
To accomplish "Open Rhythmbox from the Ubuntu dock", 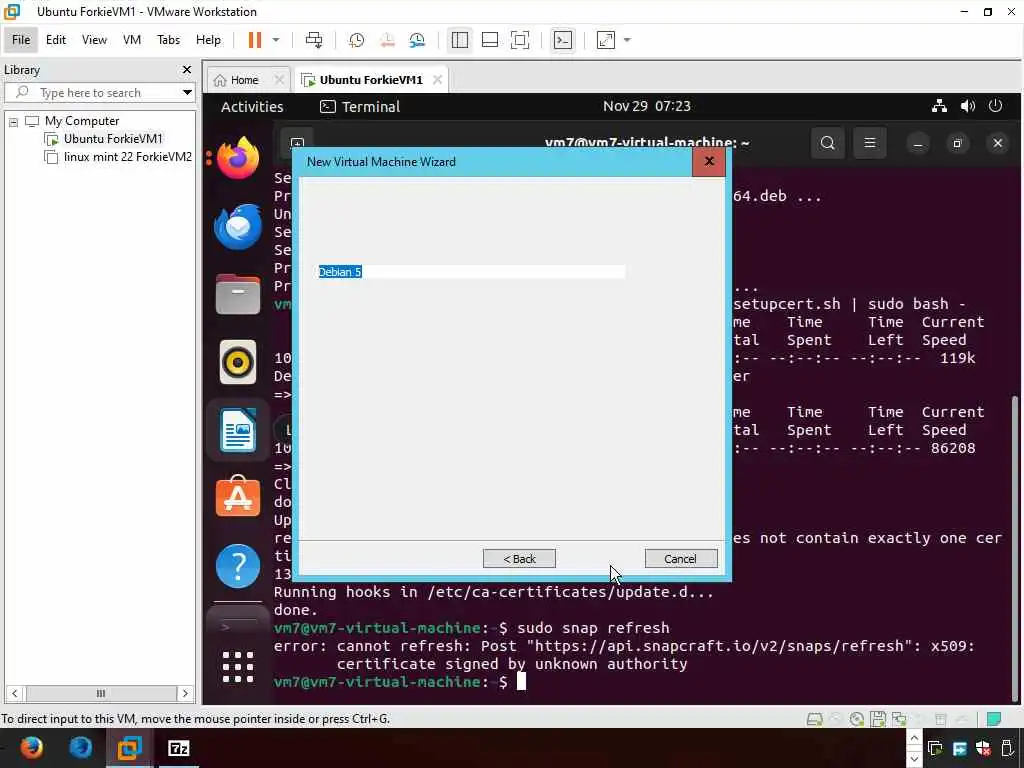I will [238, 362].
